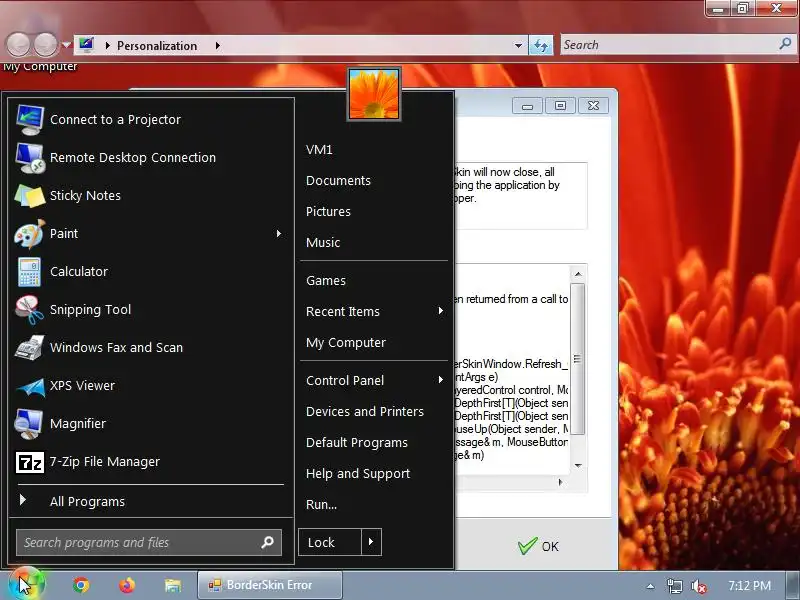This screenshot has width=800, height=600.
Task: Expand the Paint jump list arrow
Action: (x=279, y=234)
